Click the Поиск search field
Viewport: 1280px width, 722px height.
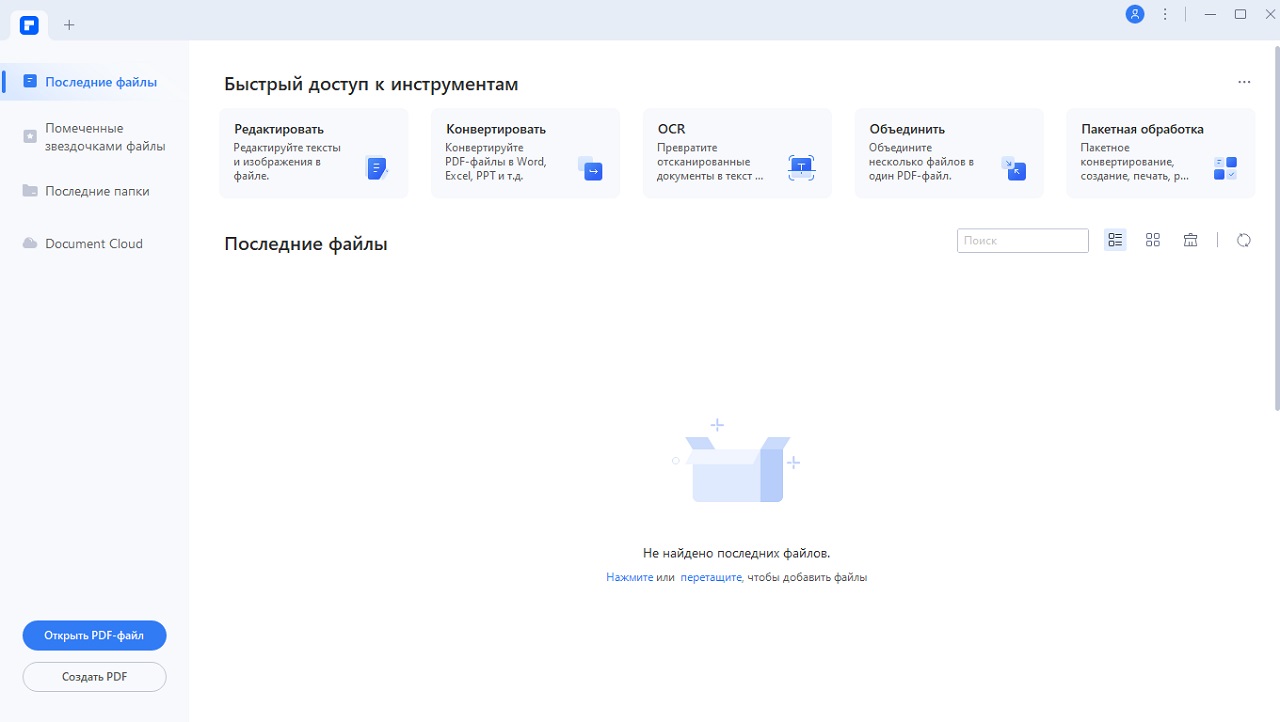pos(1022,240)
